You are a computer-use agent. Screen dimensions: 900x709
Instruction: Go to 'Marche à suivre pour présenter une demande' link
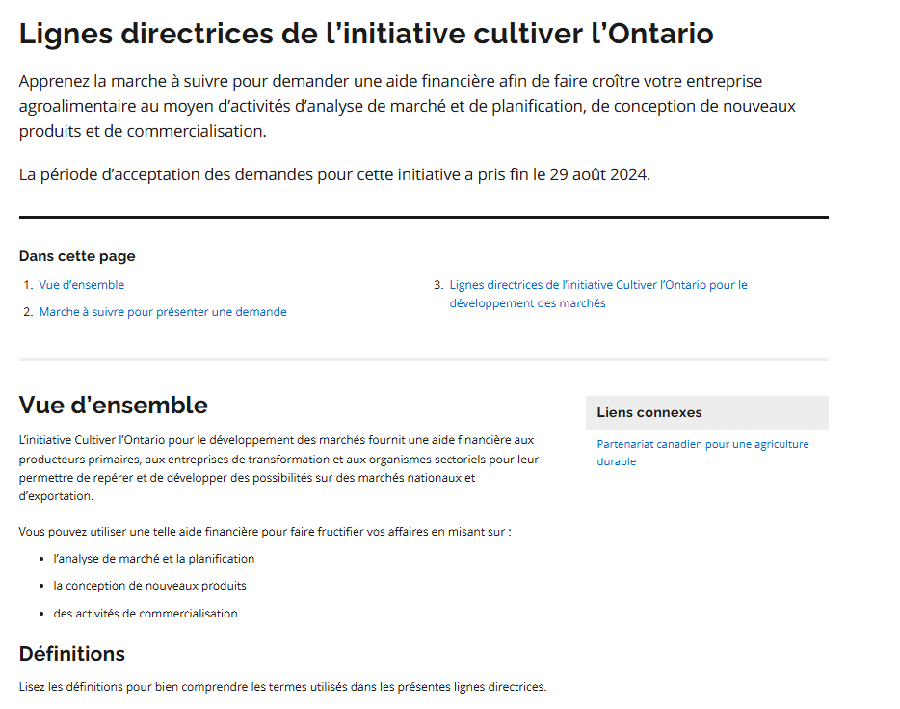pyautogui.click(x=162, y=312)
